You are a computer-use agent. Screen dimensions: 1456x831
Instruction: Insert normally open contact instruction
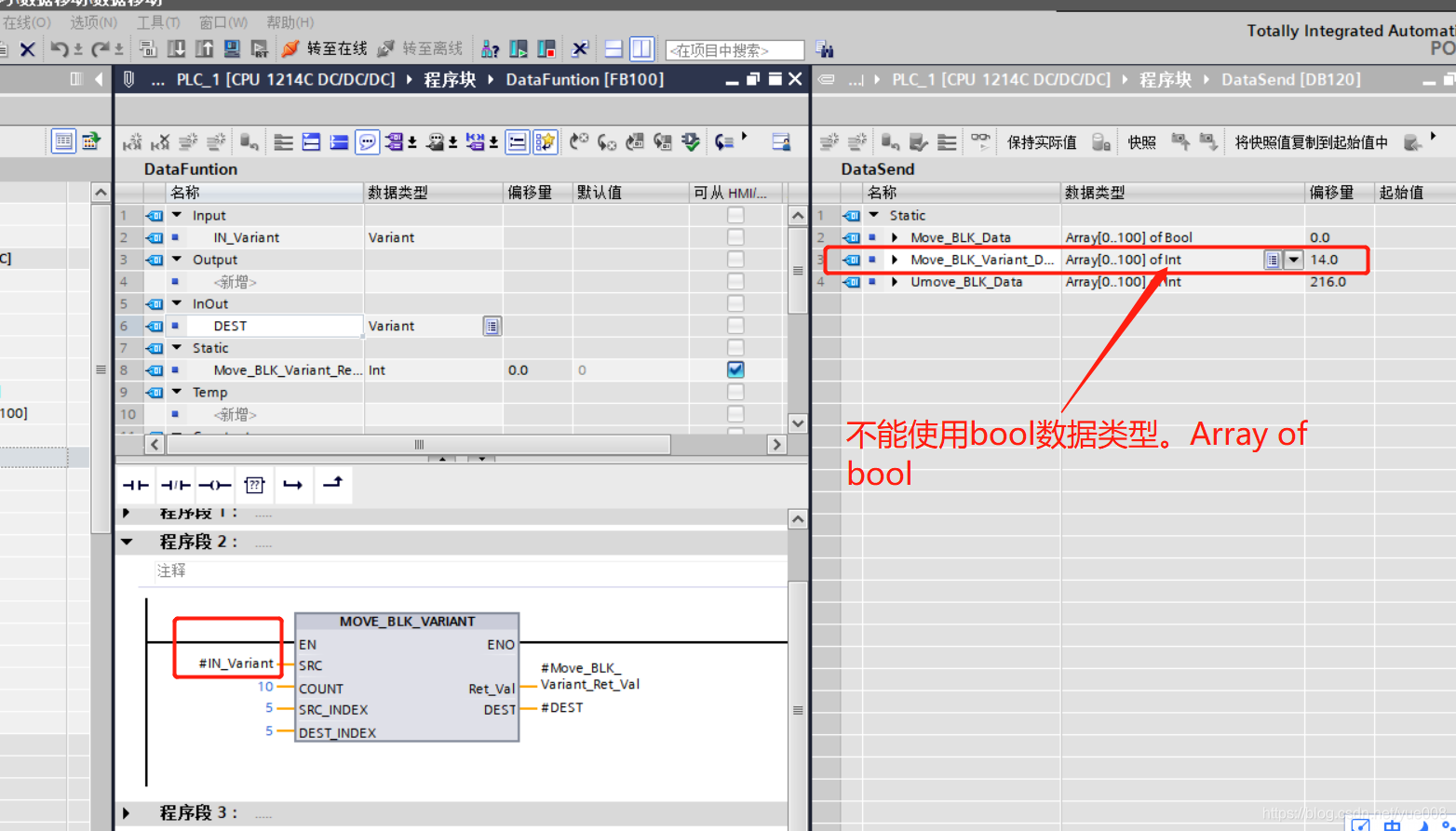[136, 485]
